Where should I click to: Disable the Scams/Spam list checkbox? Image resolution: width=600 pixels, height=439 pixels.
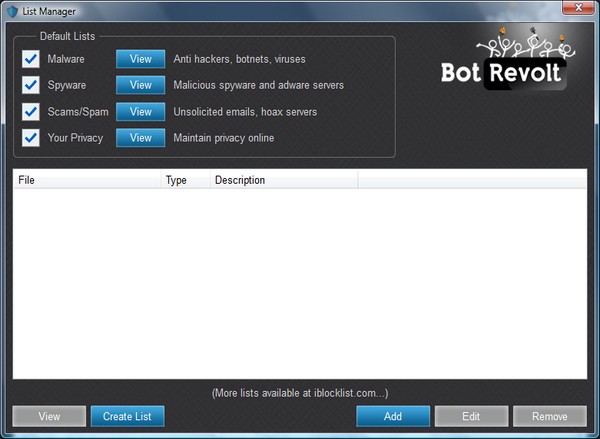point(31,111)
